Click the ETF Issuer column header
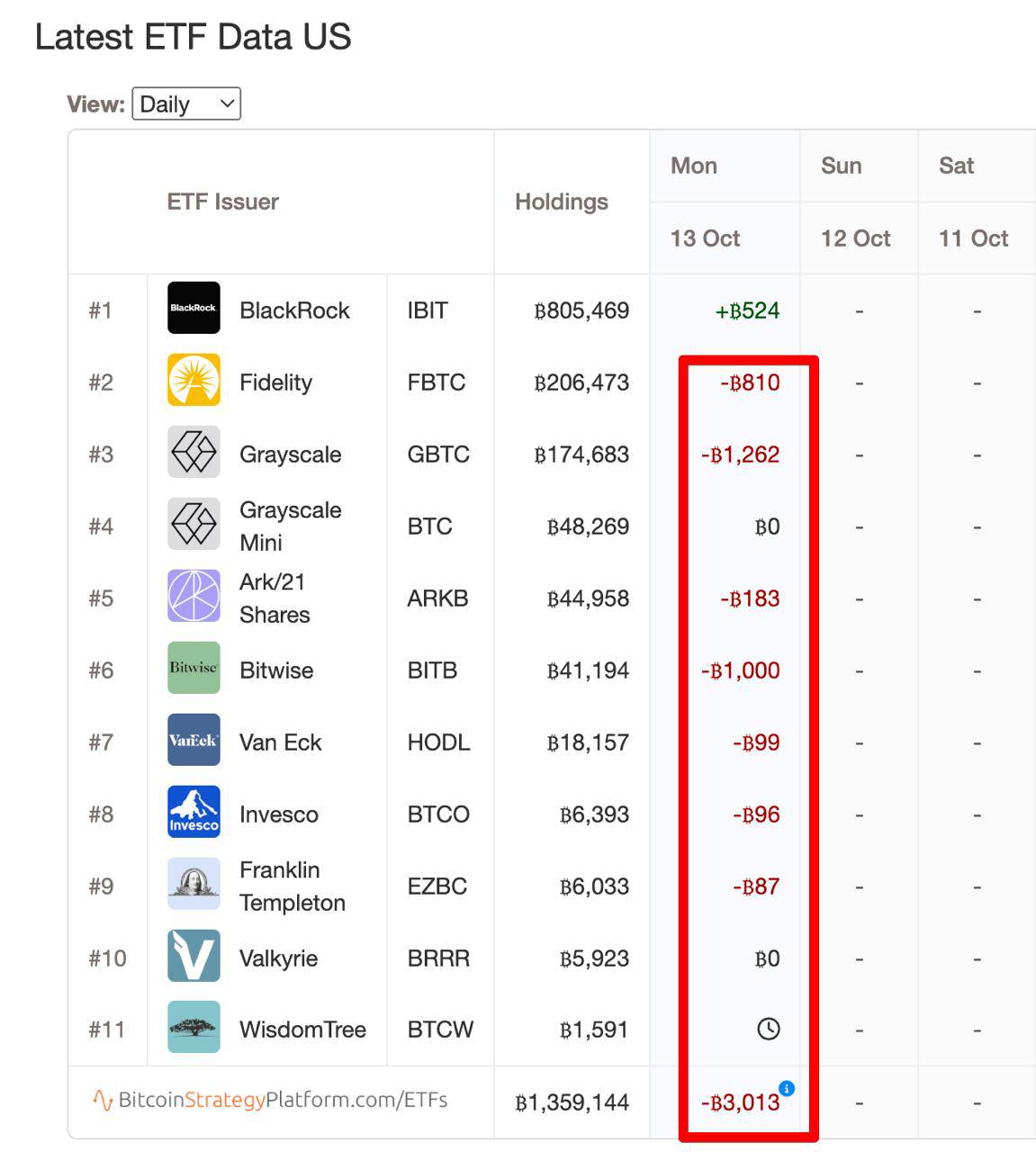The image size is (1036, 1152). click(222, 202)
